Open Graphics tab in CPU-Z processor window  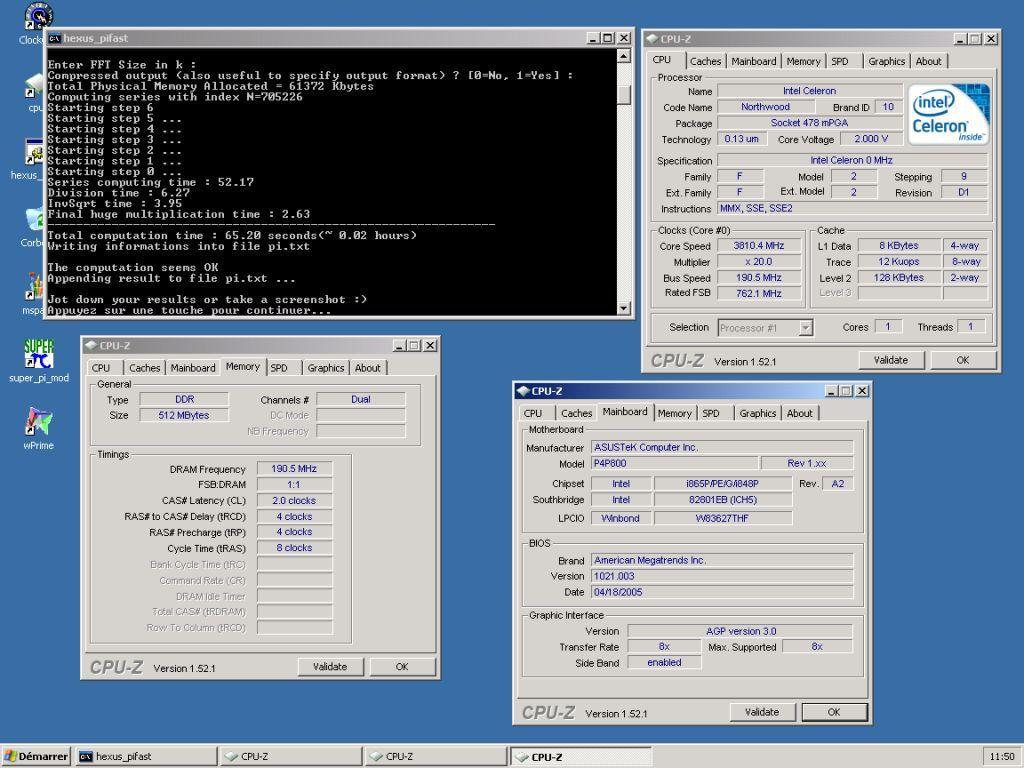point(886,61)
